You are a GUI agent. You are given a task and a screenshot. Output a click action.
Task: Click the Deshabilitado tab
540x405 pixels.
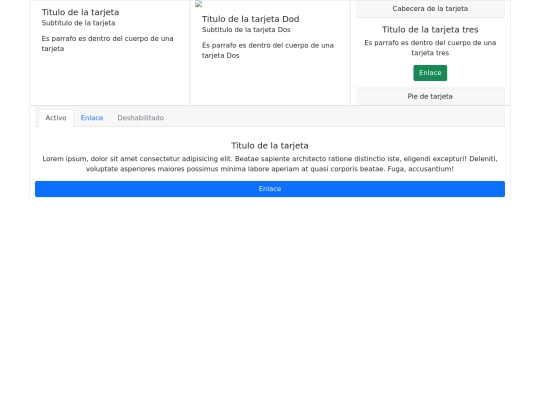pos(141,118)
